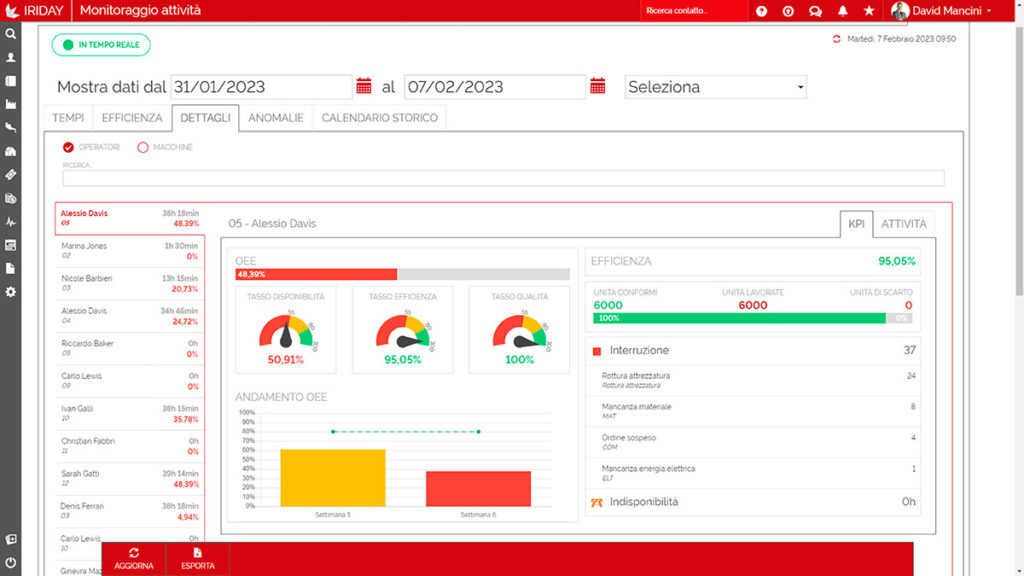Image resolution: width=1024 pixels, height=576 pixels.
Task: Open the Seleziona dropdown
Action: click(x=715, y=87)
